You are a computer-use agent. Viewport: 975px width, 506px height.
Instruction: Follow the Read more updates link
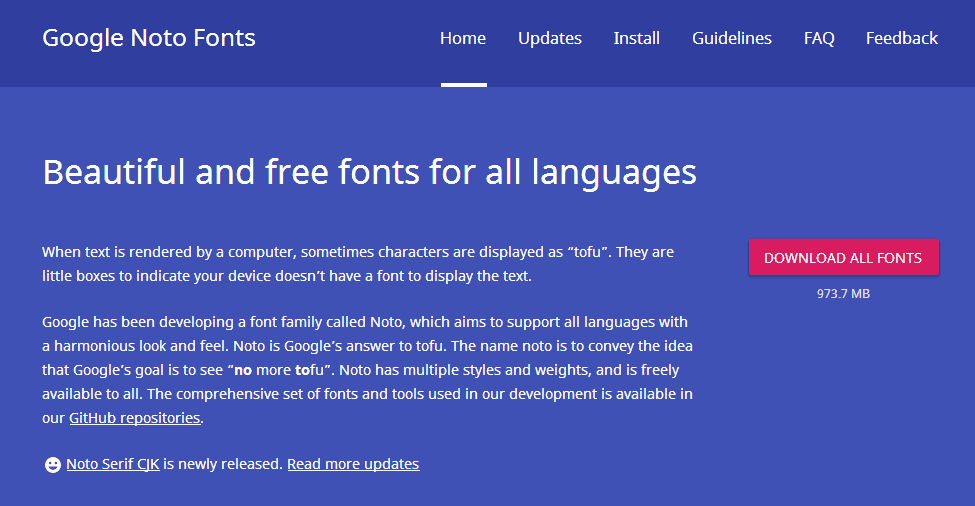353,464
